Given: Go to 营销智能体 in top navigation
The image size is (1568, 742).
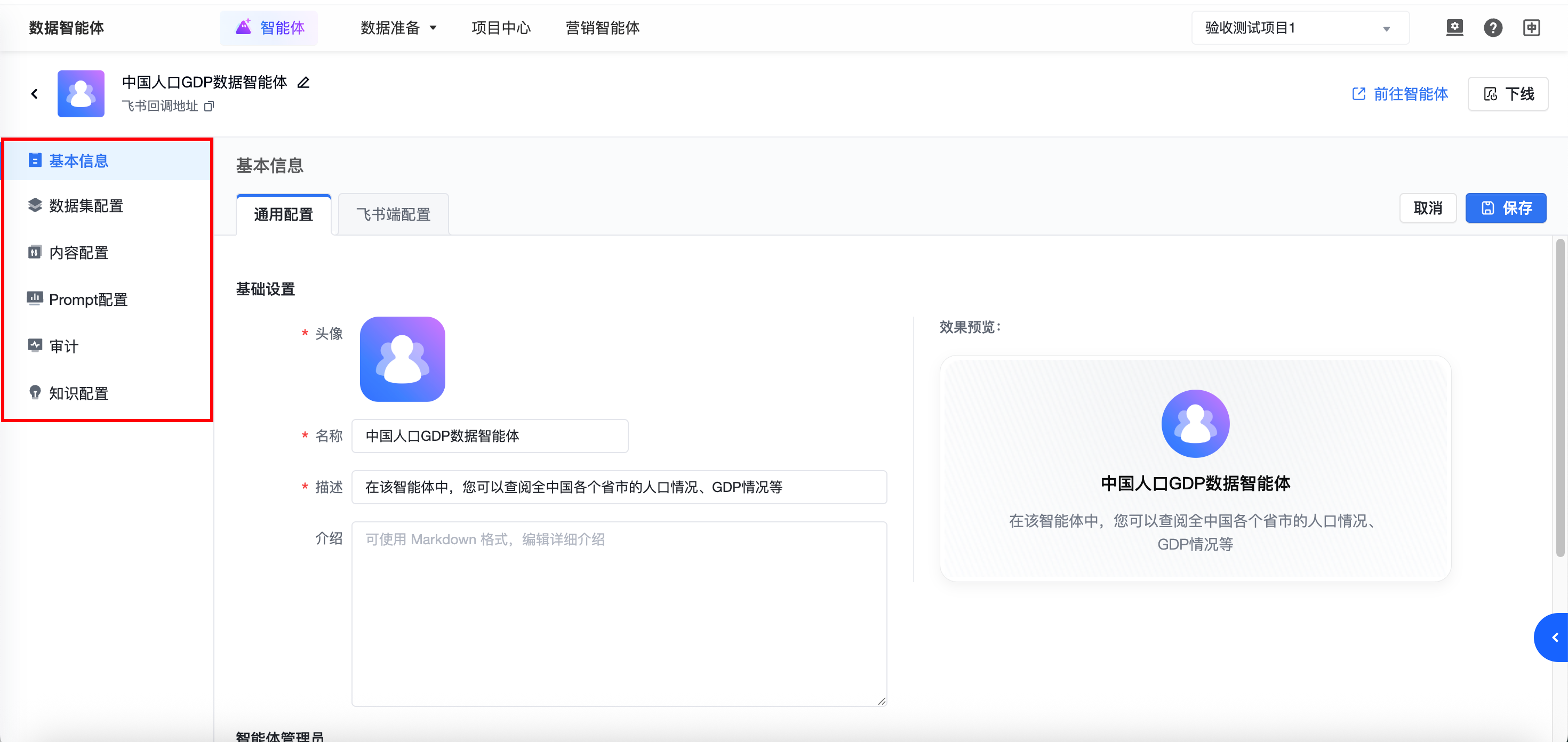Looking at the screenshot, I should click(602, 28).
